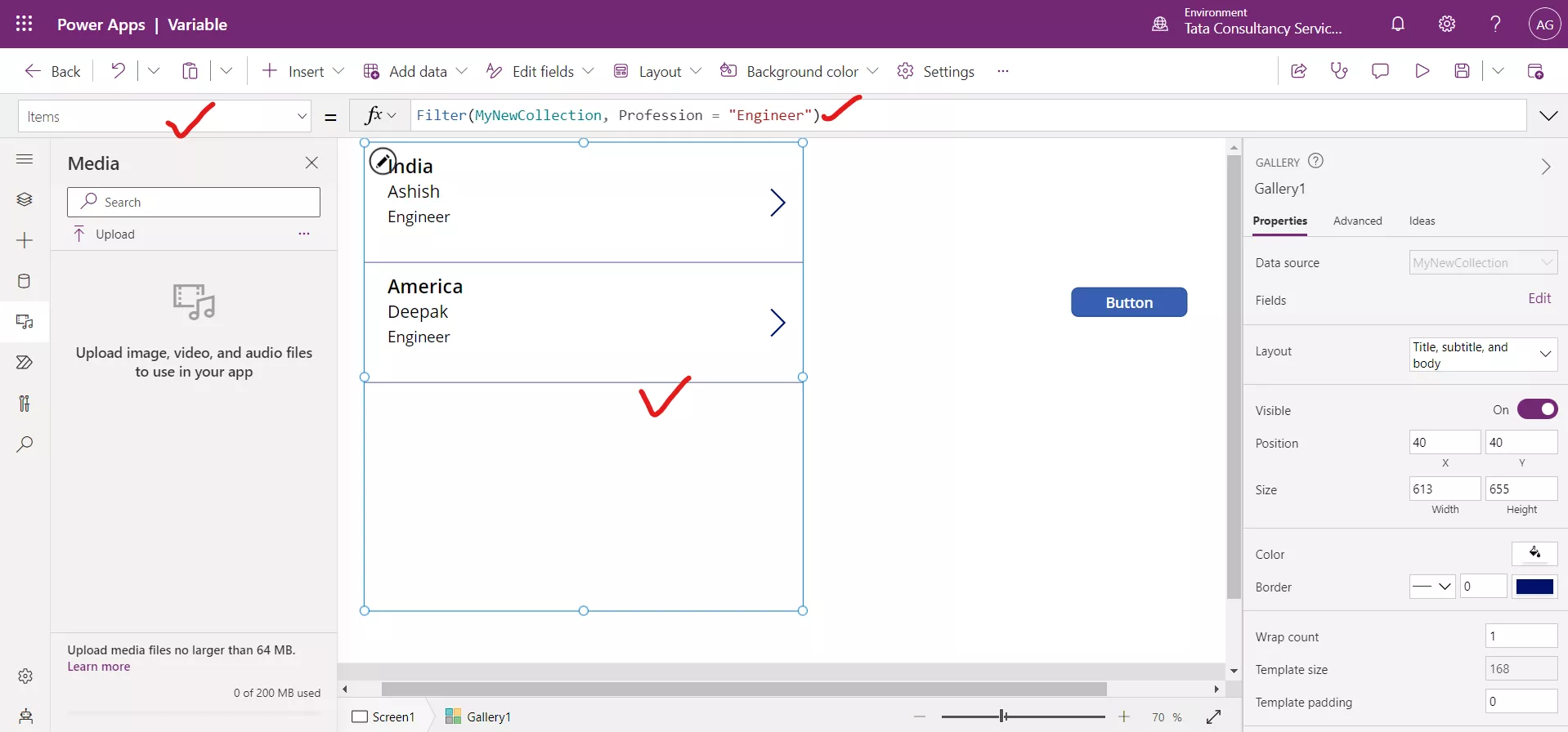Viewport: 1568px width, 732px height.
Task: Switch to the Ideas tab
Action: point(1422,221)
